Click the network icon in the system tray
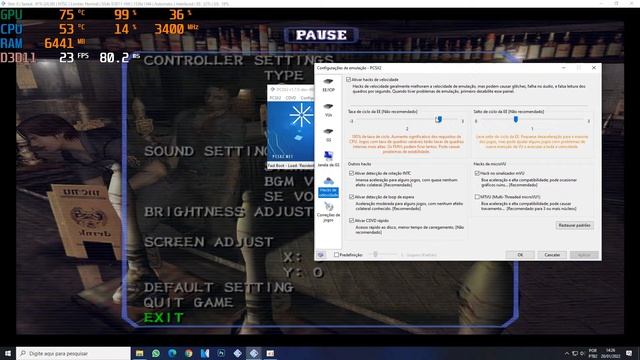The width and height of the screenshot is (640, 360). pyautogui.click(x=575, y=353)
